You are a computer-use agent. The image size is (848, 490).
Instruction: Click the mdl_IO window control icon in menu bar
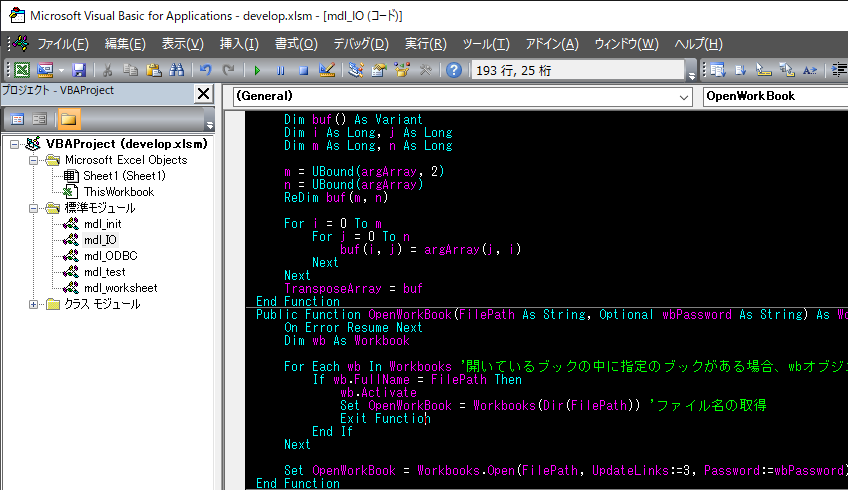pyautogui.click(x=21, y=43)
